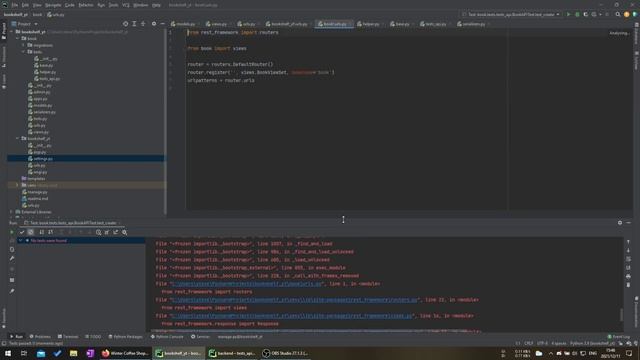Open the File menu
The width and height of the screenshot is (640, 360).
coord(15,5)
